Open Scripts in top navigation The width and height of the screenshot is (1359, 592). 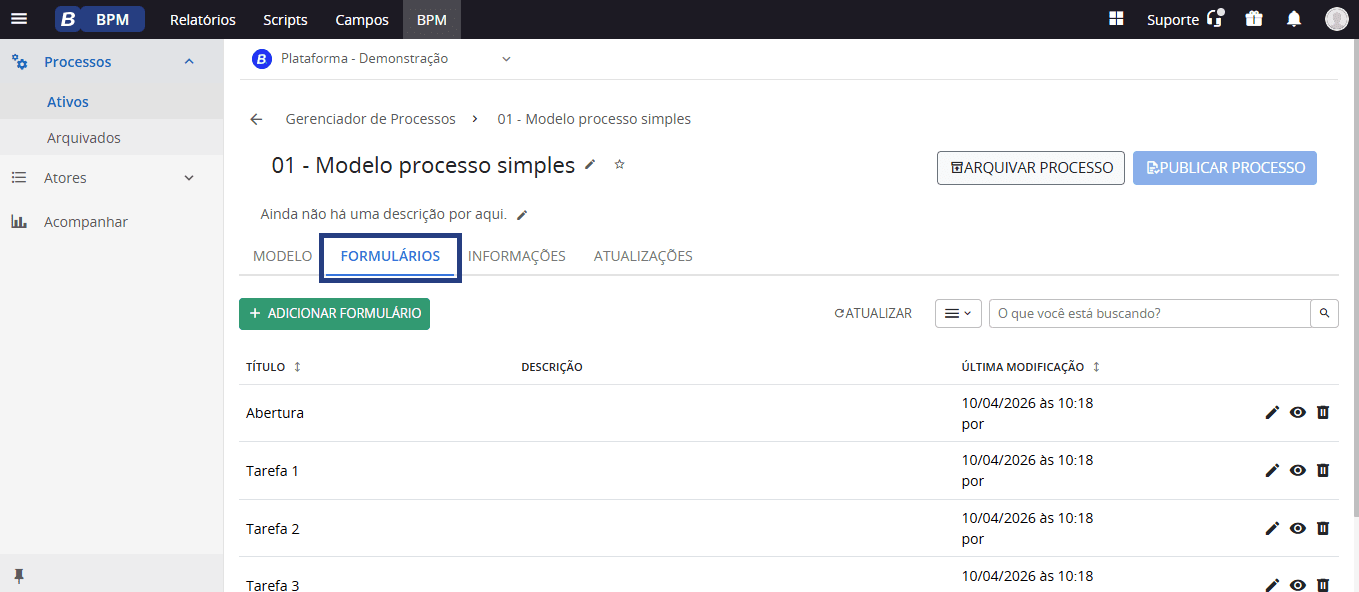(x=286, y=20)
